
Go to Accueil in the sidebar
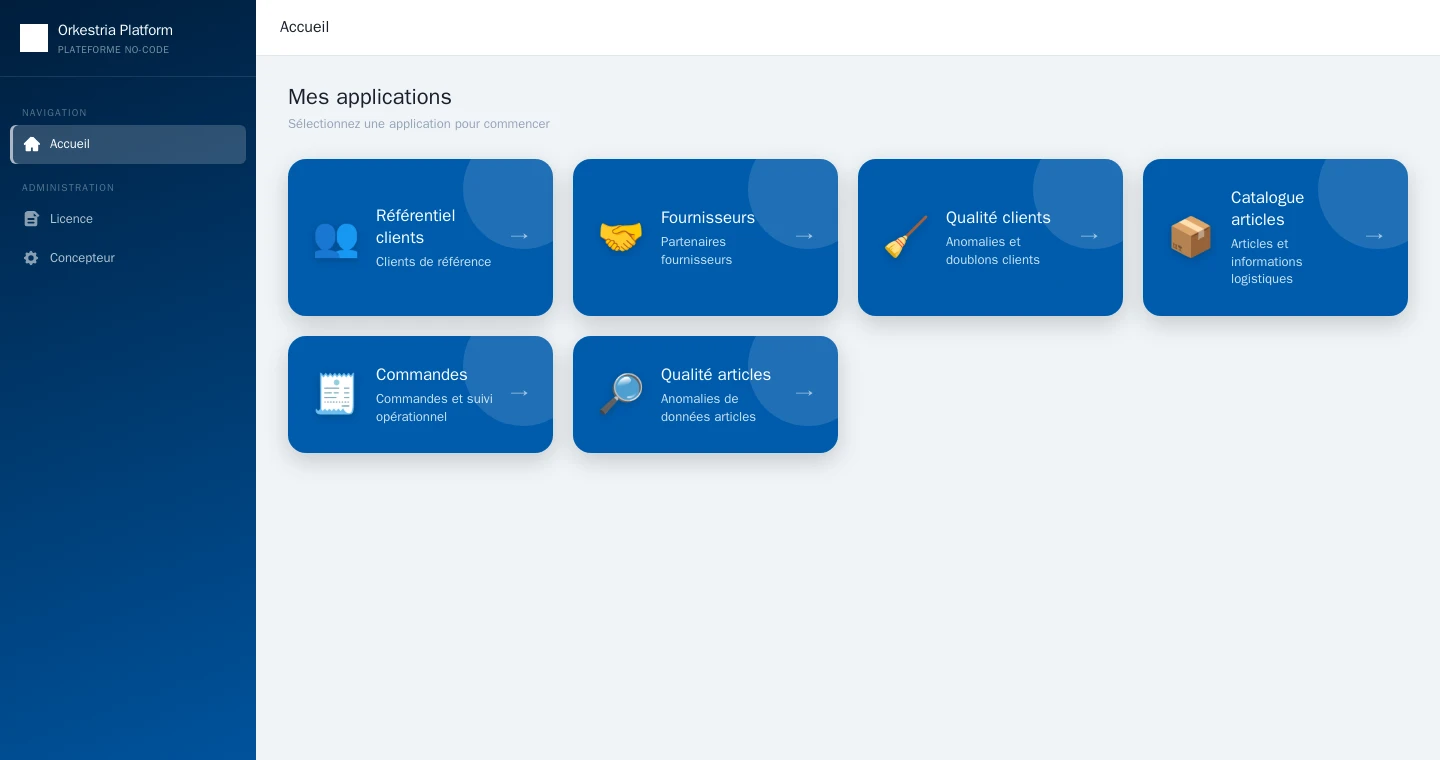tap(128, 144)
